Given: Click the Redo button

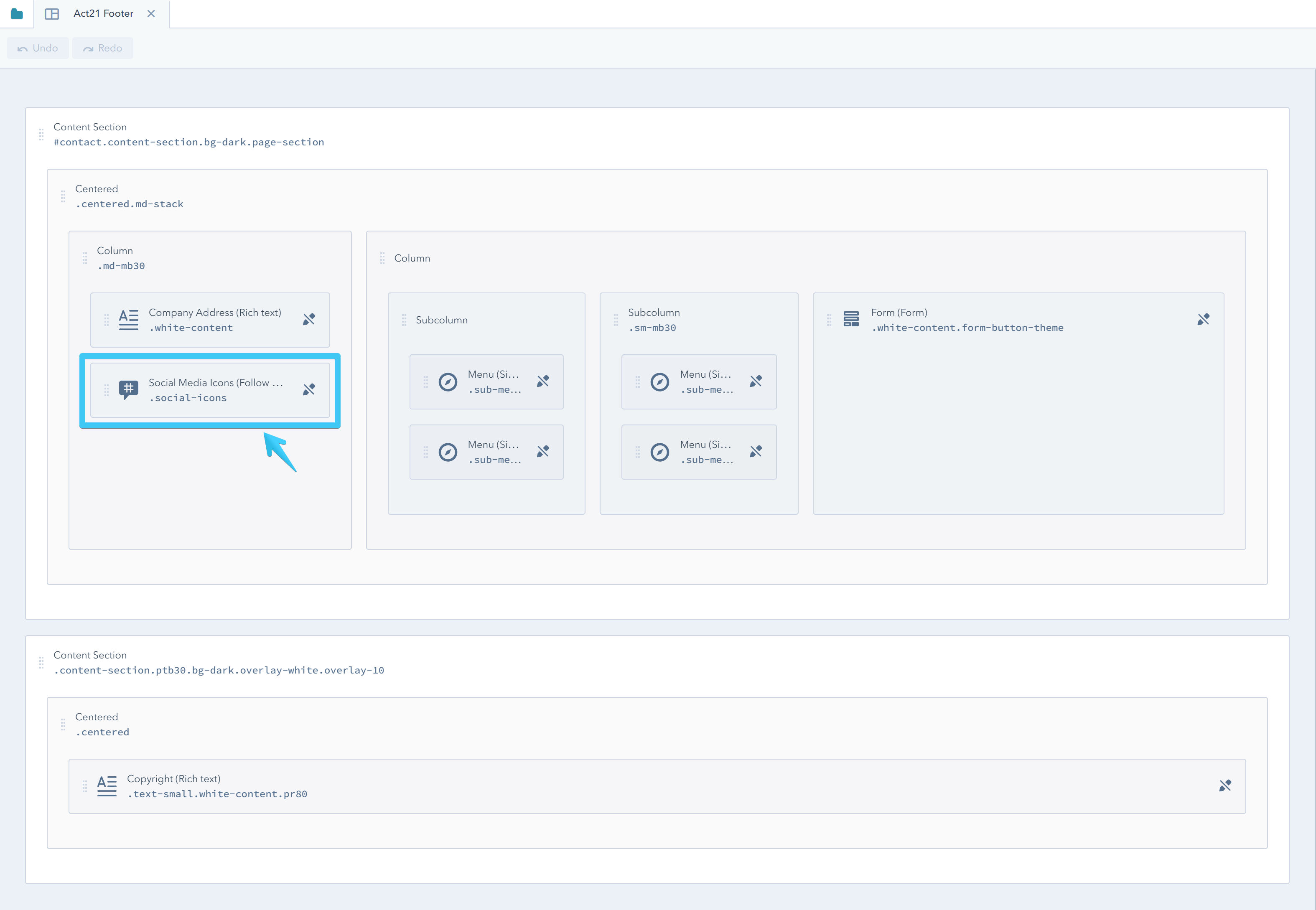Looking at the screenshot, I should coord(103,48).
